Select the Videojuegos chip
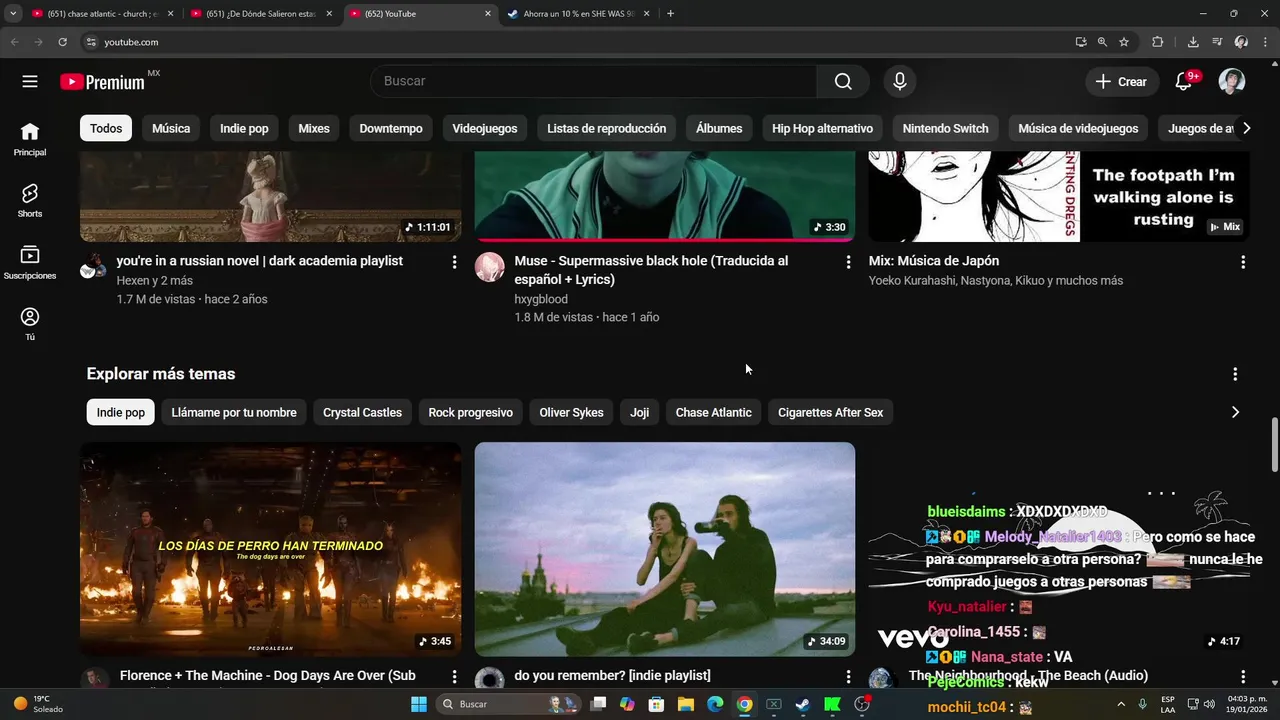Image resolution: width=1280 pixels, height=720 pixels. point(485,128)
